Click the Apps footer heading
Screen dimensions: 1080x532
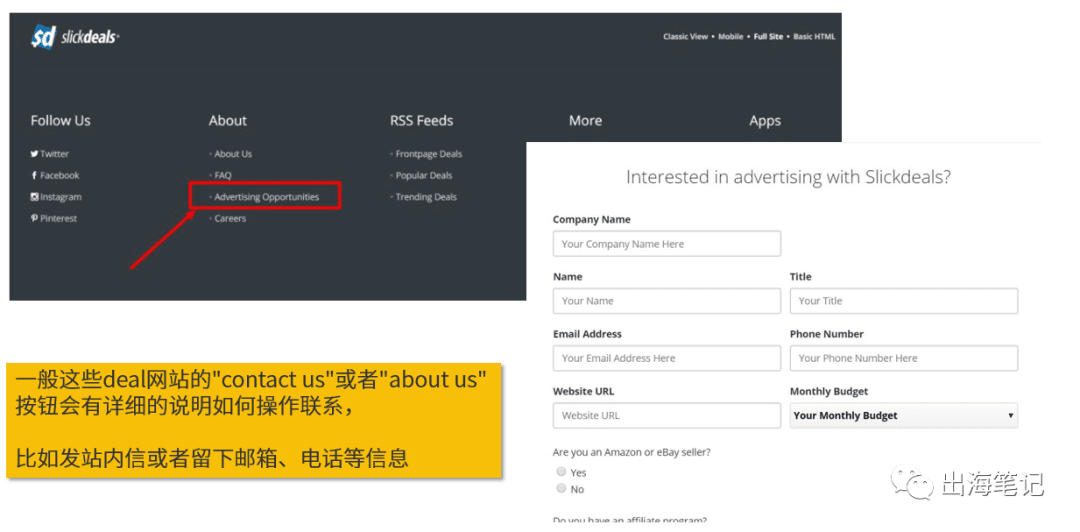coord(765,121)
